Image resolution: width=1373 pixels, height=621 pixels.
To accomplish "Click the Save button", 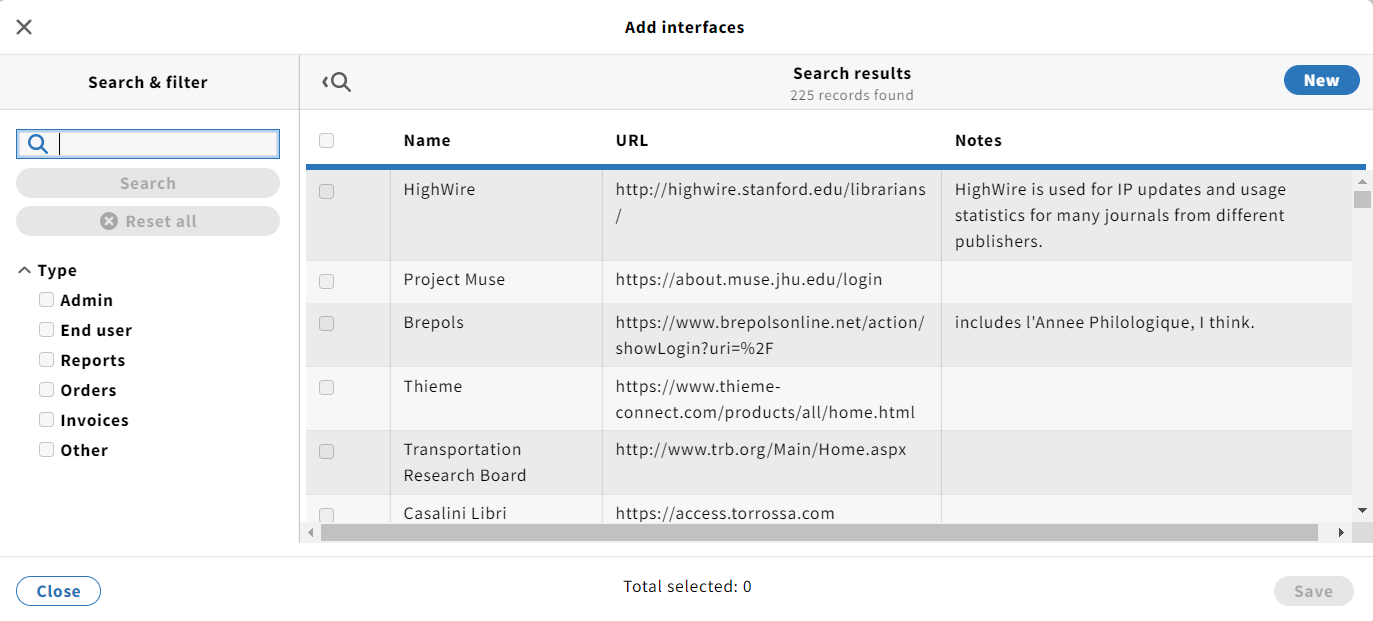I will 1313,591.
